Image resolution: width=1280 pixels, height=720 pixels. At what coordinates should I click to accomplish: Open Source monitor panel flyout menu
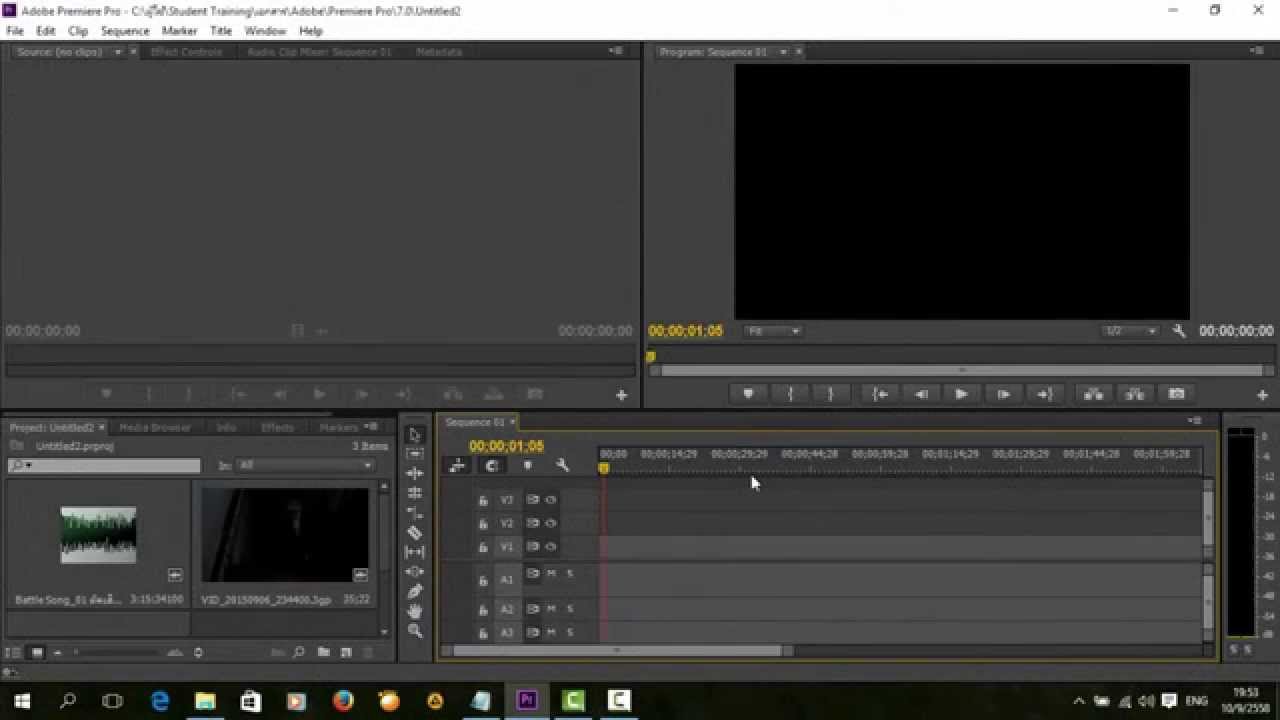(x=614, y=51)
